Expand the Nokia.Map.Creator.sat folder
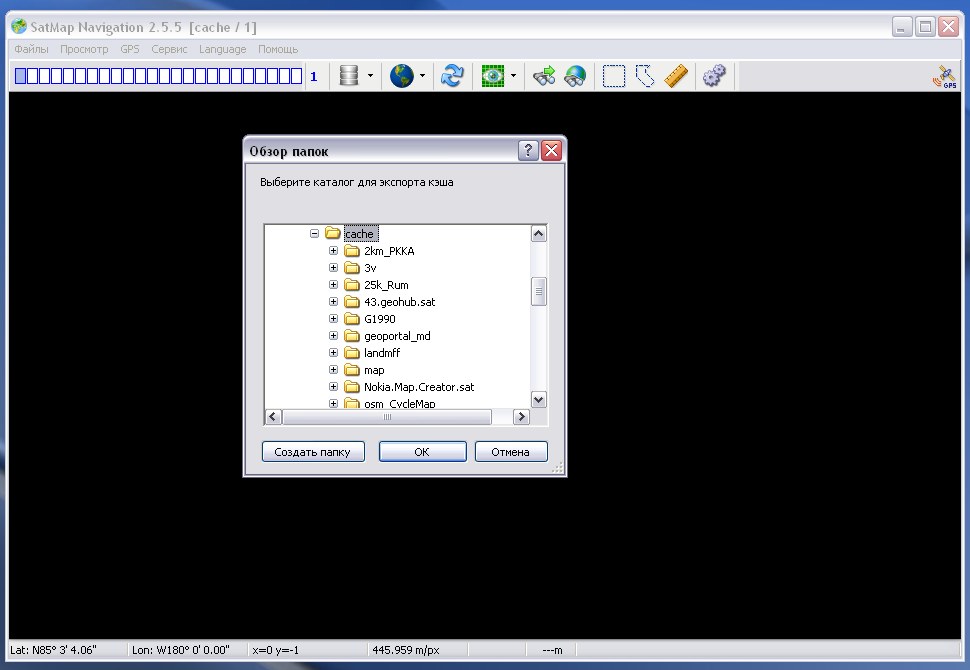Viewport: 970px width, 670px height. pos(333,387)
